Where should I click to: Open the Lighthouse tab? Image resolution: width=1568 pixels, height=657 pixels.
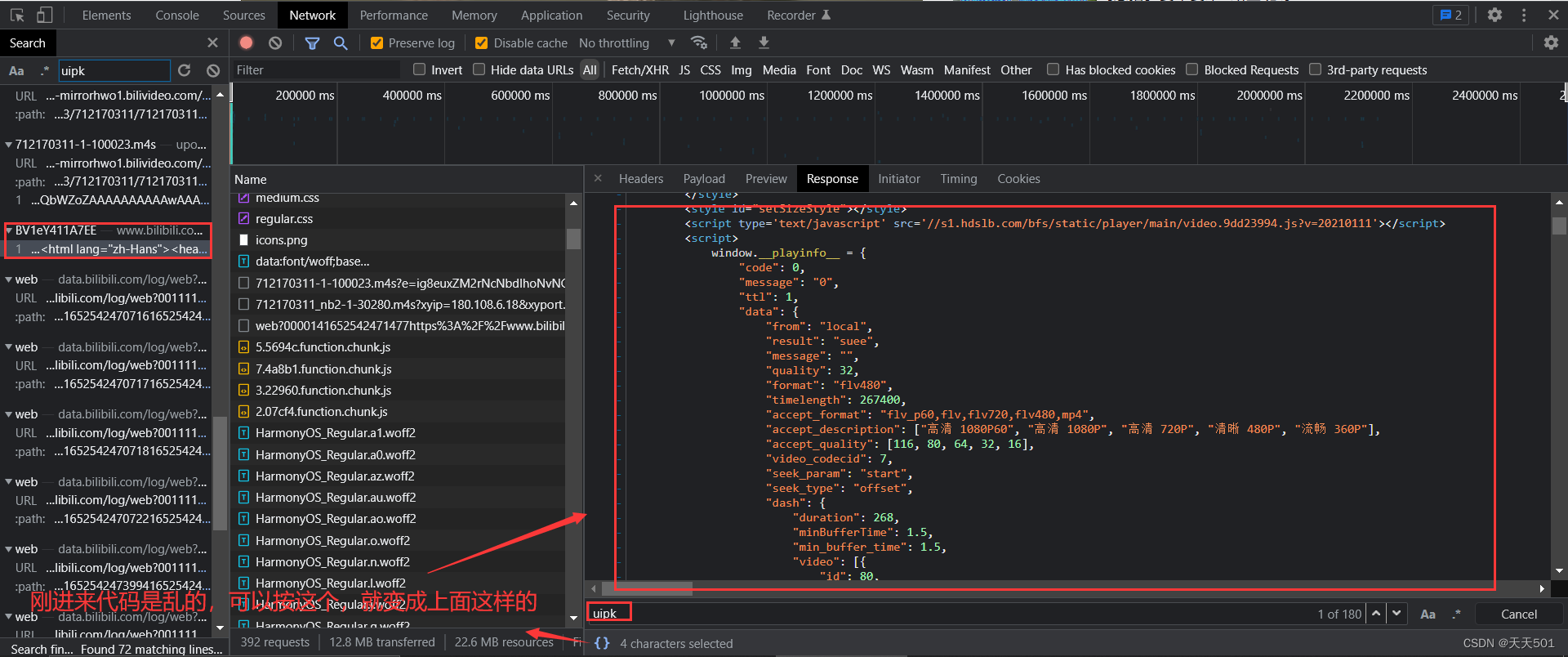pos(713,15)
